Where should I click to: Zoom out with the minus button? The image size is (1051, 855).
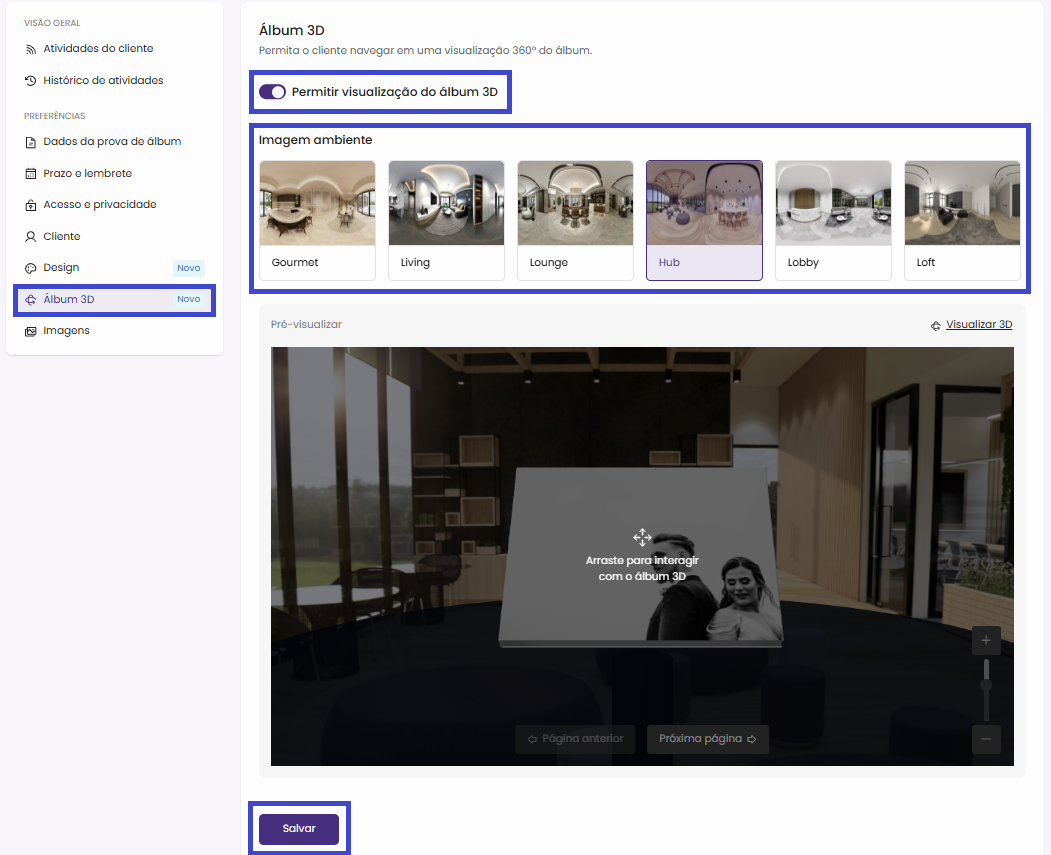pyautogui.click(x=986, y=739)
